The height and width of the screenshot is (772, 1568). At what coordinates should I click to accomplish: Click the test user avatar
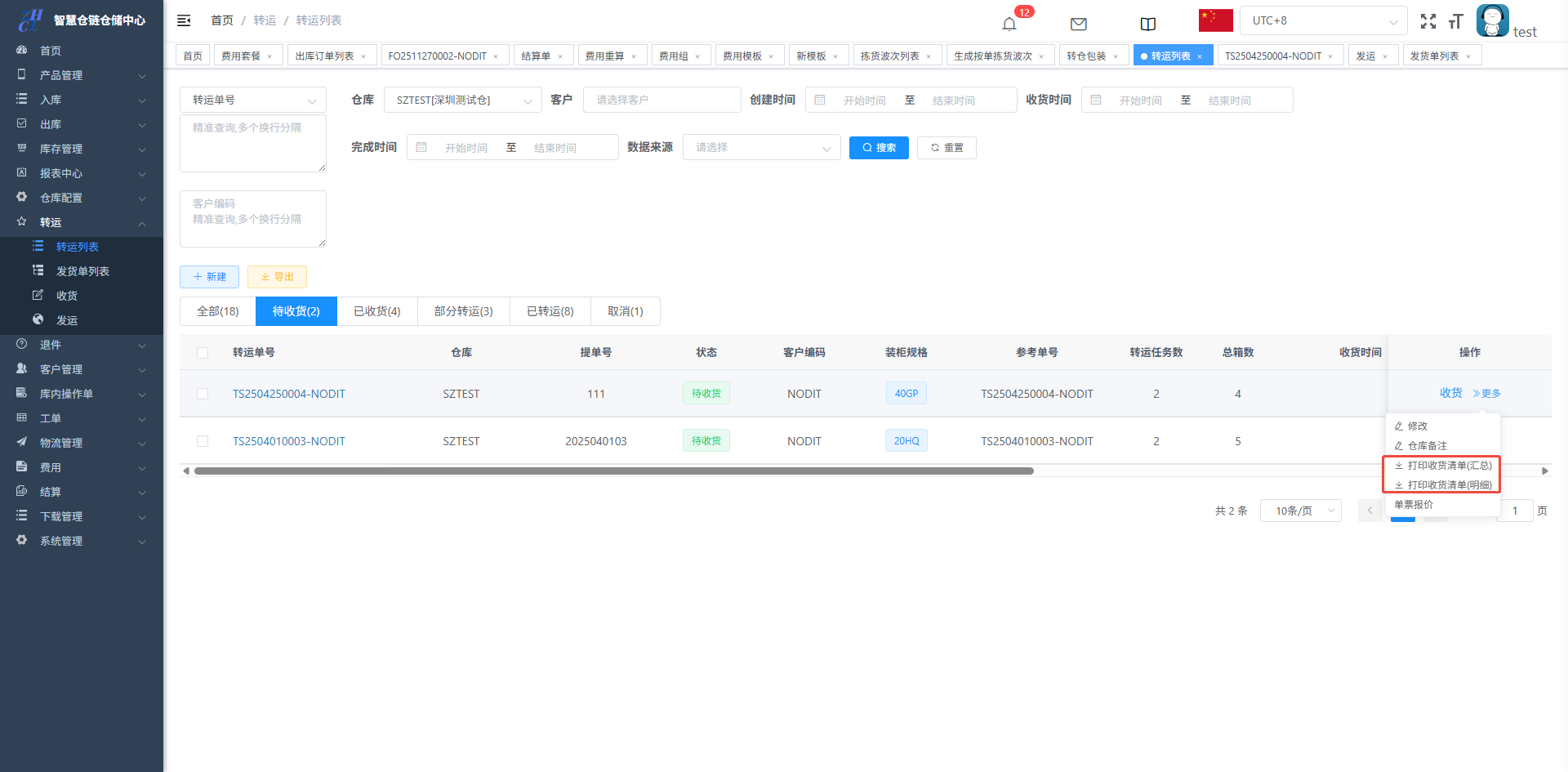pos(1492,20)
